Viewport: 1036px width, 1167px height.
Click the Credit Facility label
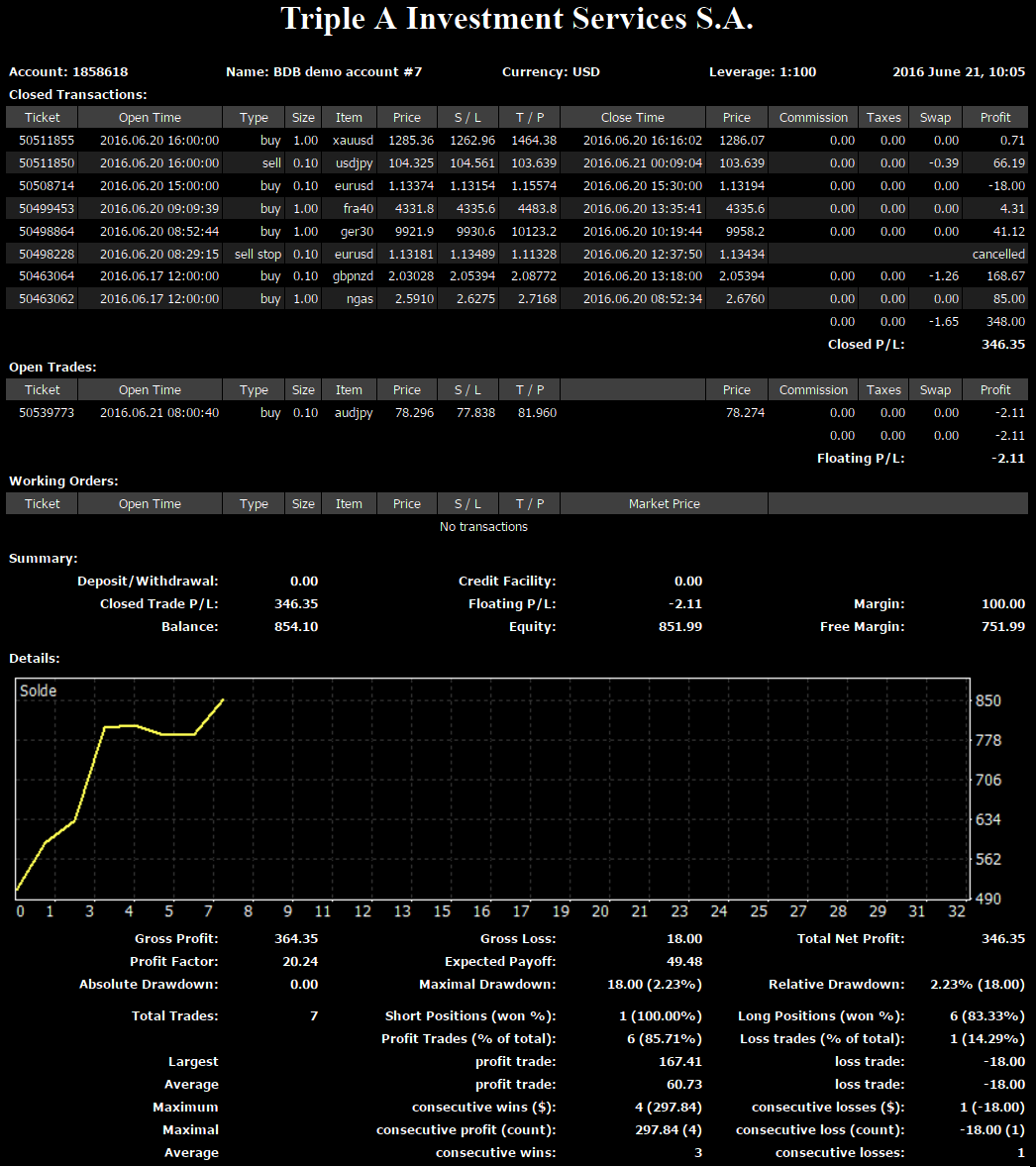tap(507, 582)
